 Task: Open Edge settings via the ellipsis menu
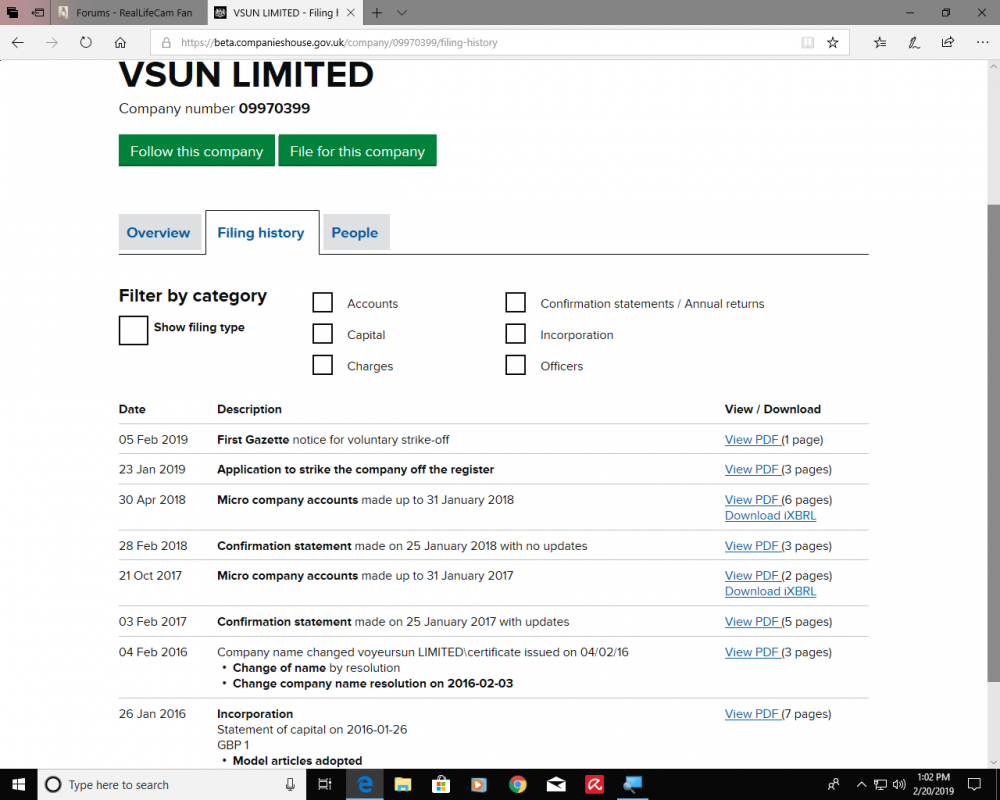983,42
